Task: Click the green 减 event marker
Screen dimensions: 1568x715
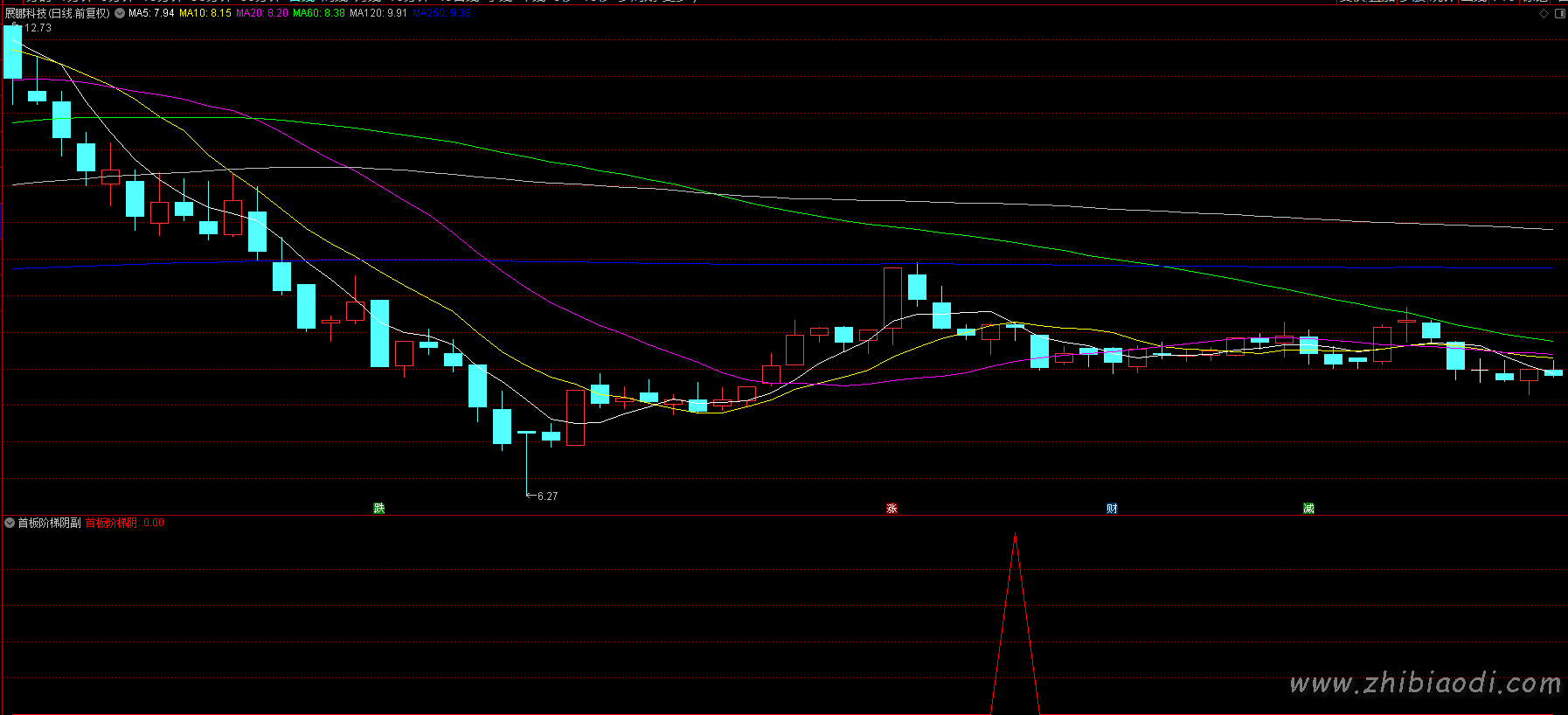Action: 1308,508
